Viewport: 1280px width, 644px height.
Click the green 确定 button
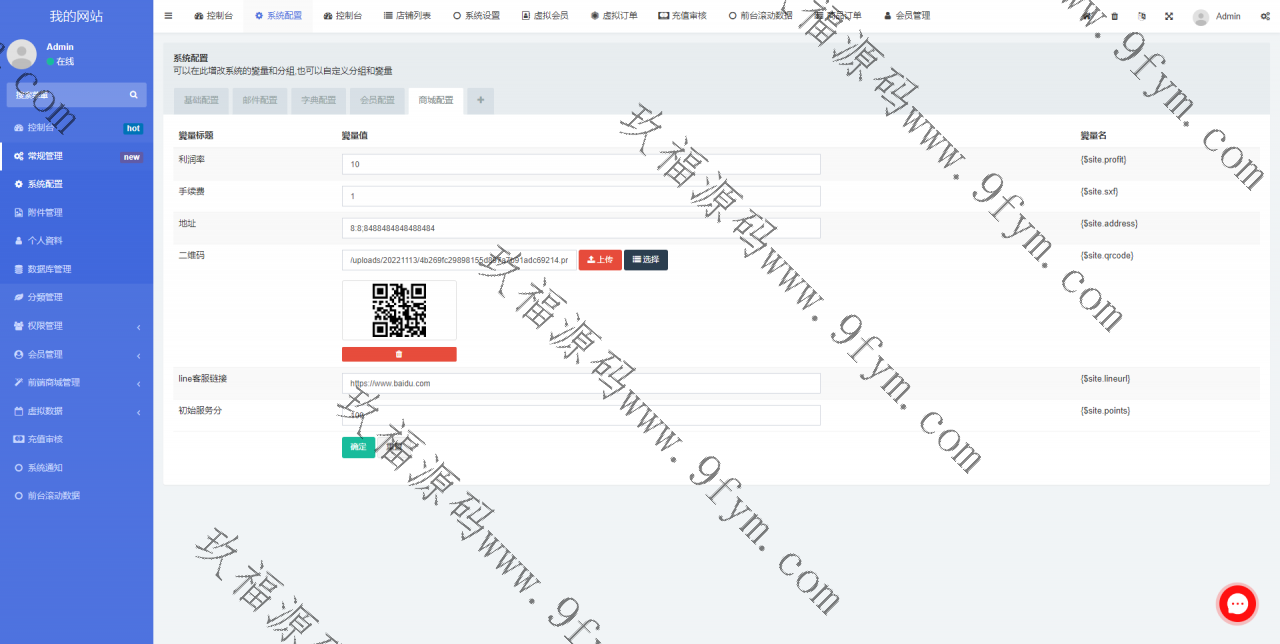[358, 447]
